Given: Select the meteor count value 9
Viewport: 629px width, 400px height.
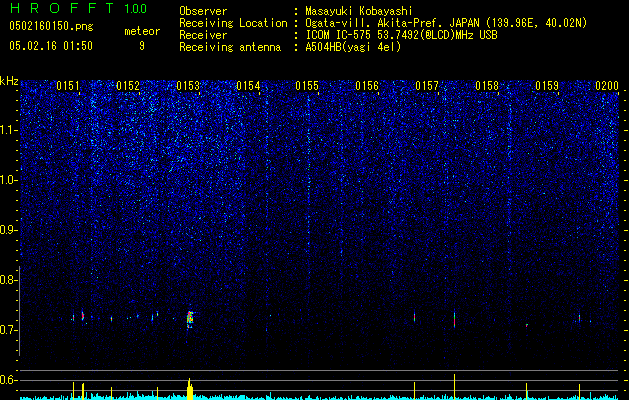Looking at the screenshot, I should [142, 46].
